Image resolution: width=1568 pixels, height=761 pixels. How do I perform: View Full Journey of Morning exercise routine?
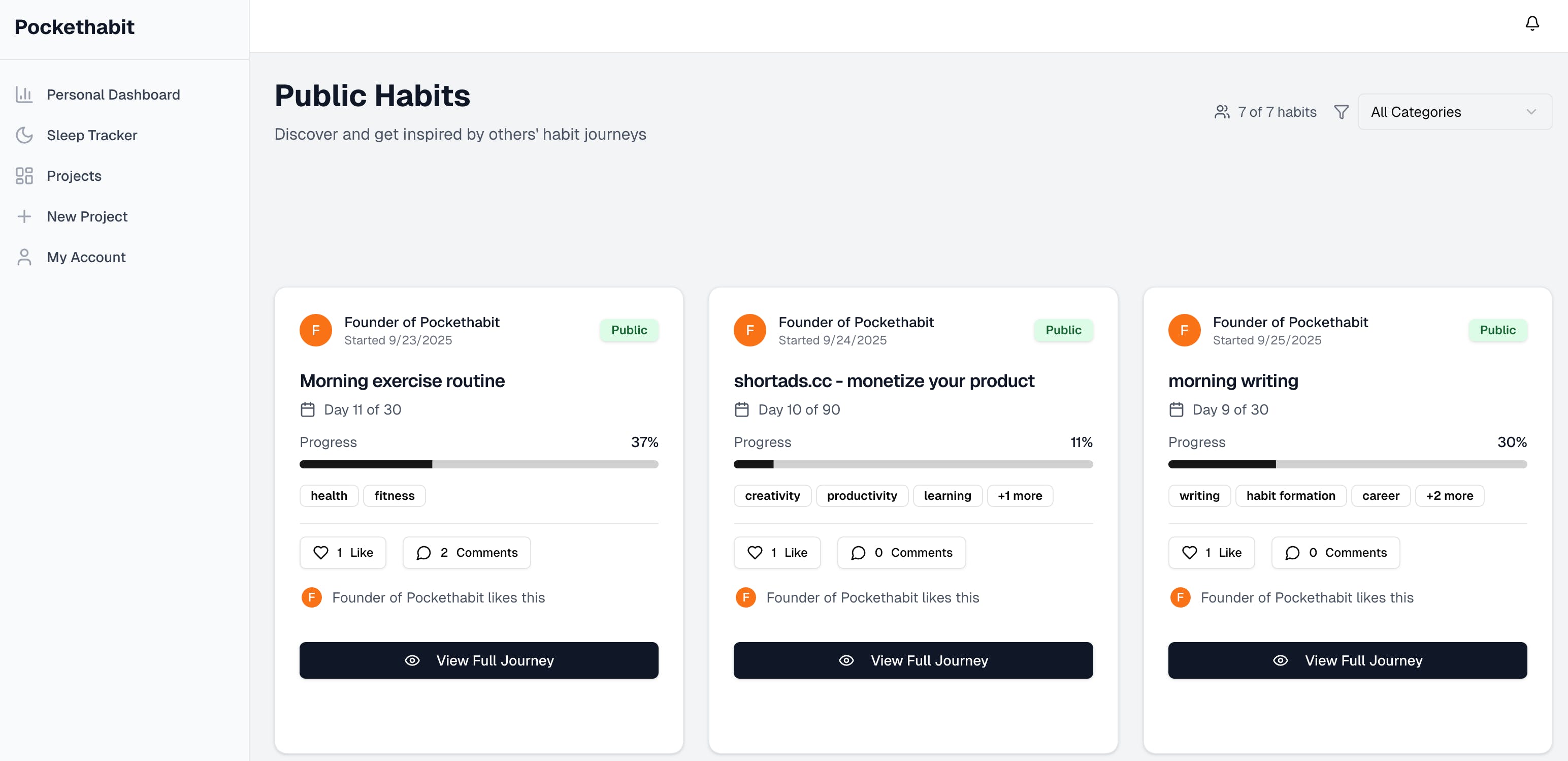click(x=478, y=660)
